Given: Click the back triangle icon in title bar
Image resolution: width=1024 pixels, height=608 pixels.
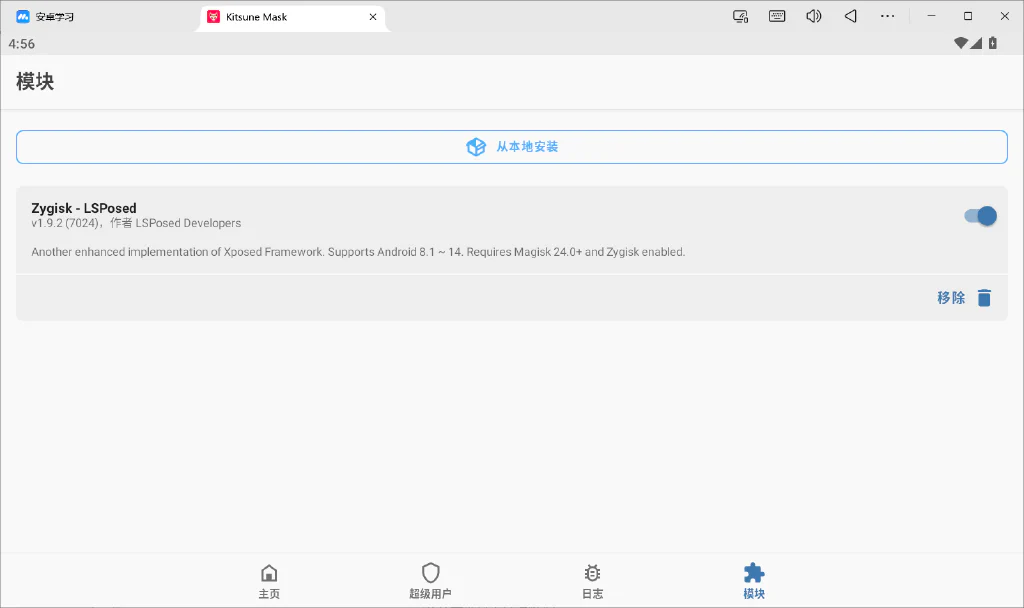Looking at the screenshot, I should click(850, 16).
